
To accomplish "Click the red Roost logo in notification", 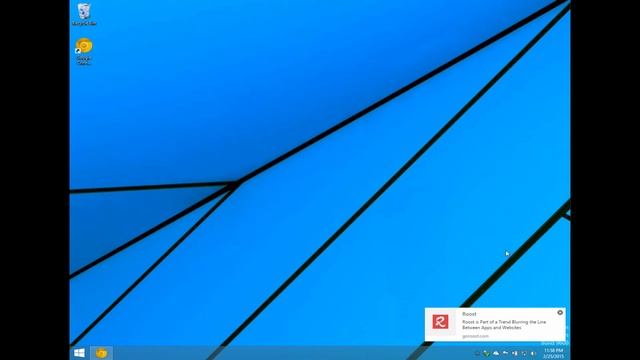I will pyautogui.click(x=440, y=322).
